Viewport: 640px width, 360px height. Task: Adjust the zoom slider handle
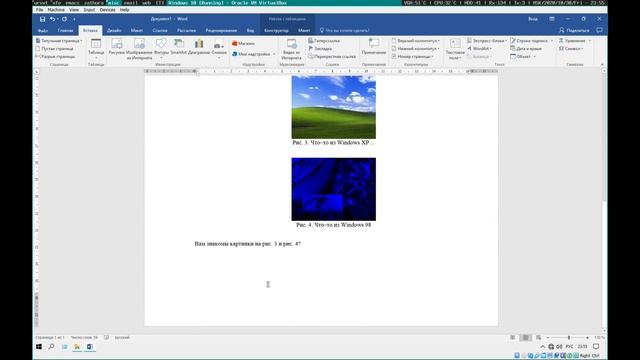click(x=569, y=338)
